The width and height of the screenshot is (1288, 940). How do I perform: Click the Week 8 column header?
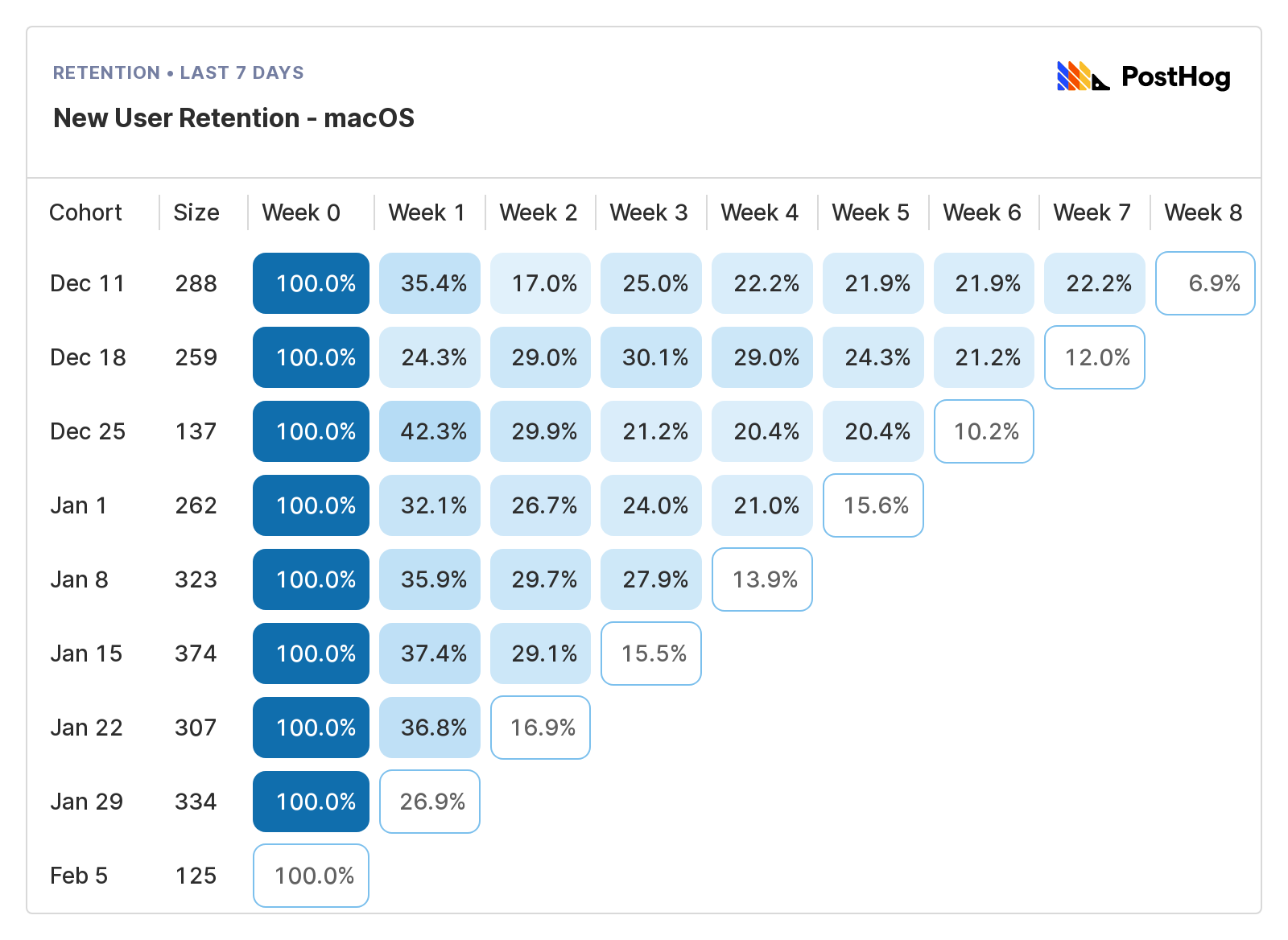pyautogui.click(x=1203, y=212)
